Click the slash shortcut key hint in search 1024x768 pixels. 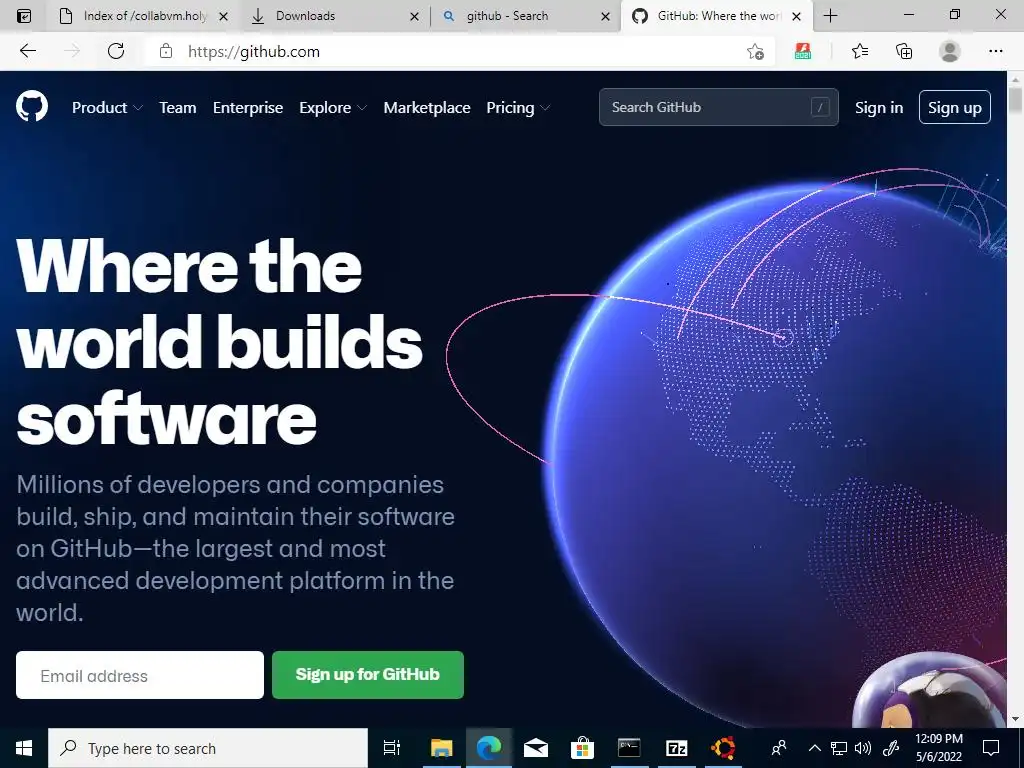click(x=820, y=107)
